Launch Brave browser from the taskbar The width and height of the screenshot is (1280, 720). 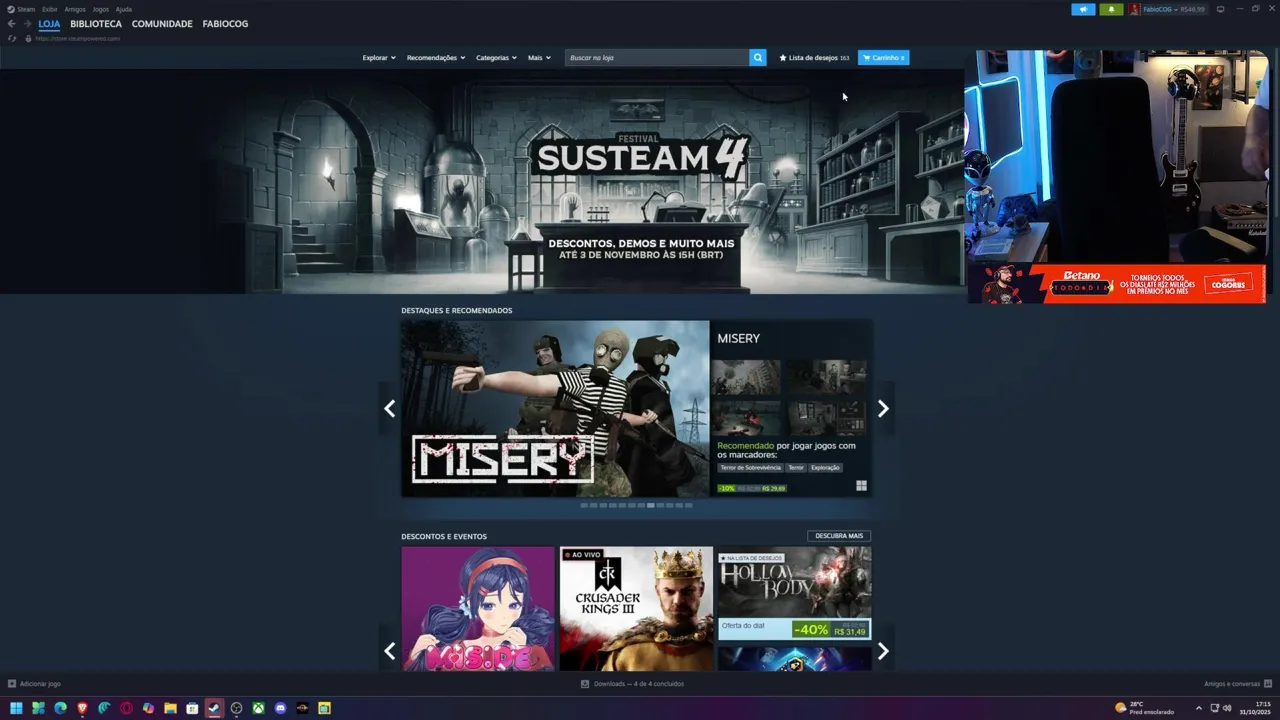coord(82,708)
